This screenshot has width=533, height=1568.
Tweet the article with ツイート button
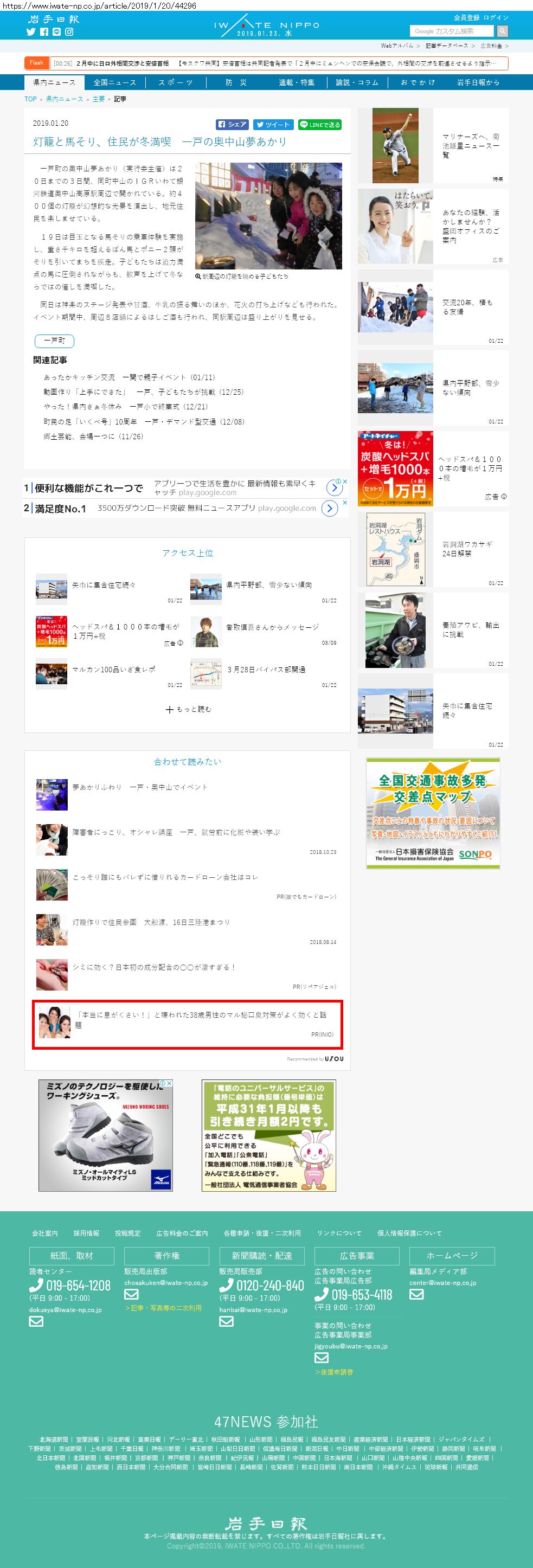coord(273,125)
